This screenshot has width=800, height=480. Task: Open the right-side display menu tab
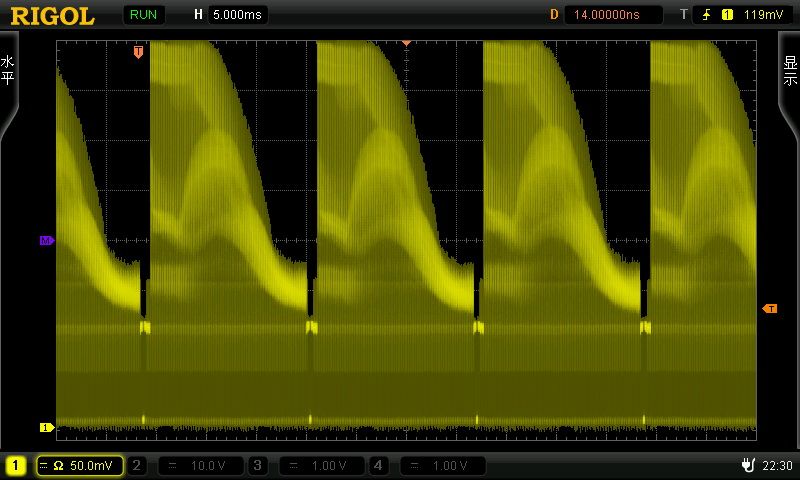click(790, 70)
